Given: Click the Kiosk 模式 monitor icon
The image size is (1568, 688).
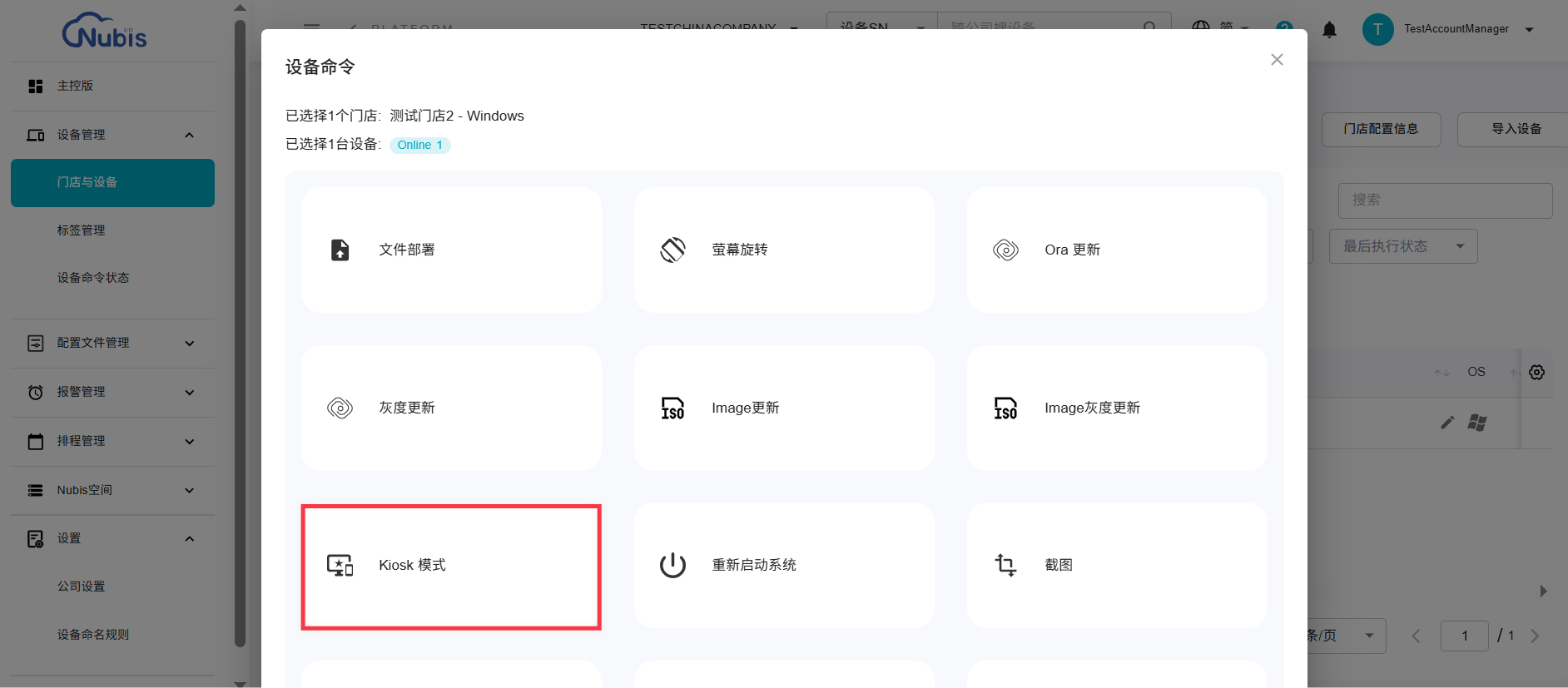Looking at the screenshot, I should (x=340, y=566).
